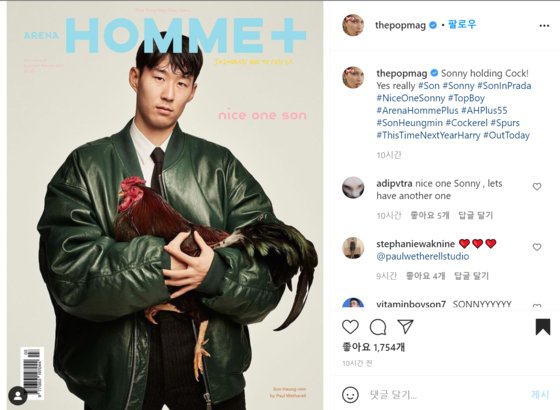Like stephaniewaknine's comment heart
This screenshot has width=560, height=410.
tap(537, 247)
